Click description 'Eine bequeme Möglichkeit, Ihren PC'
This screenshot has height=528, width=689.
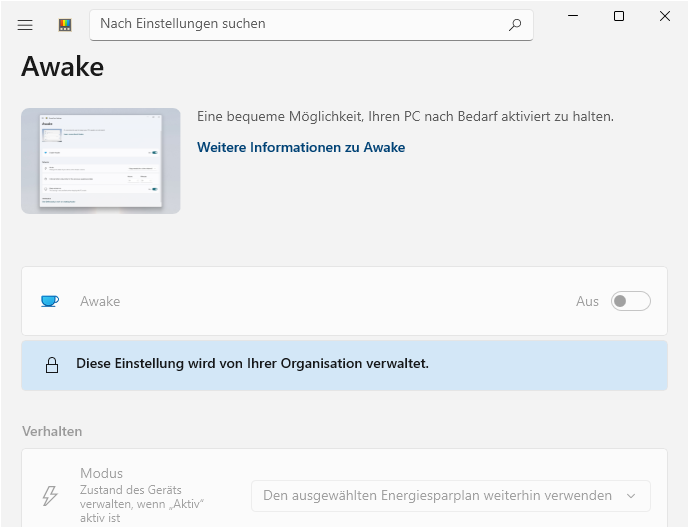coord(405,116)
